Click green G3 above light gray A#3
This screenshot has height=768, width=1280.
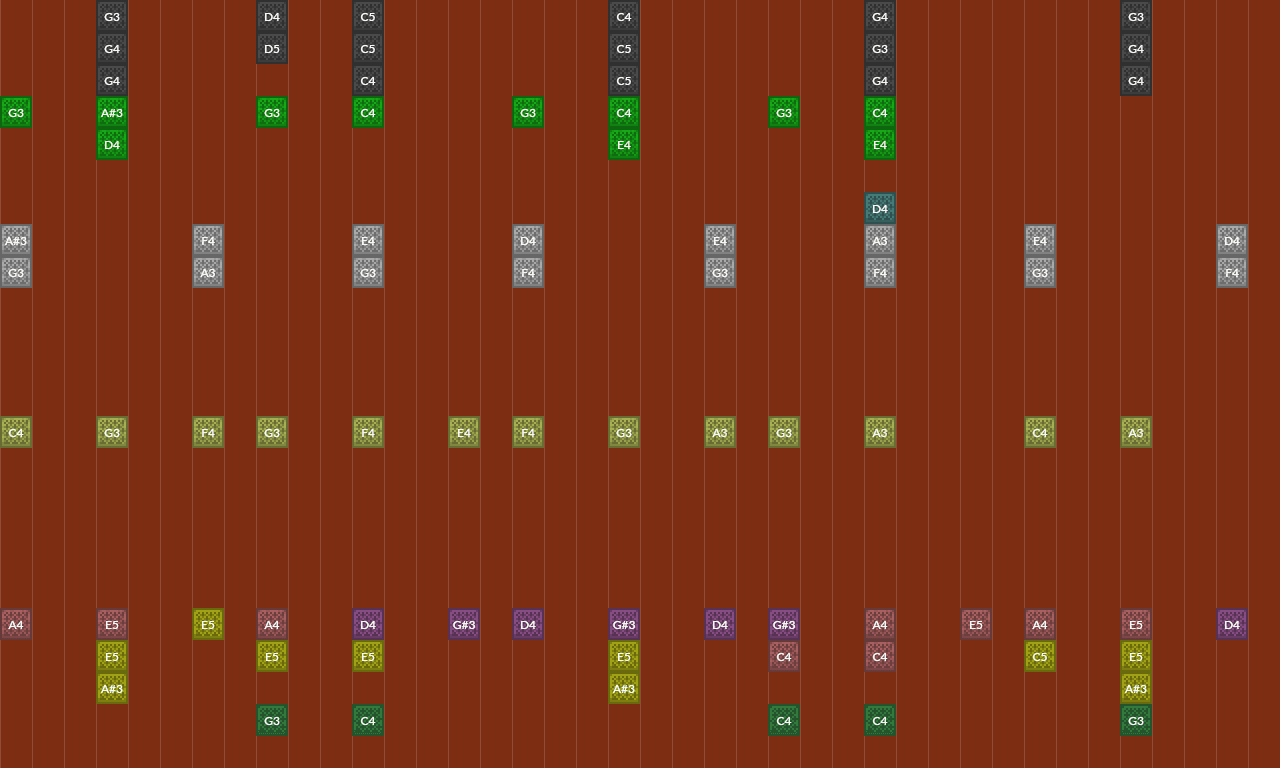[16, 113]
